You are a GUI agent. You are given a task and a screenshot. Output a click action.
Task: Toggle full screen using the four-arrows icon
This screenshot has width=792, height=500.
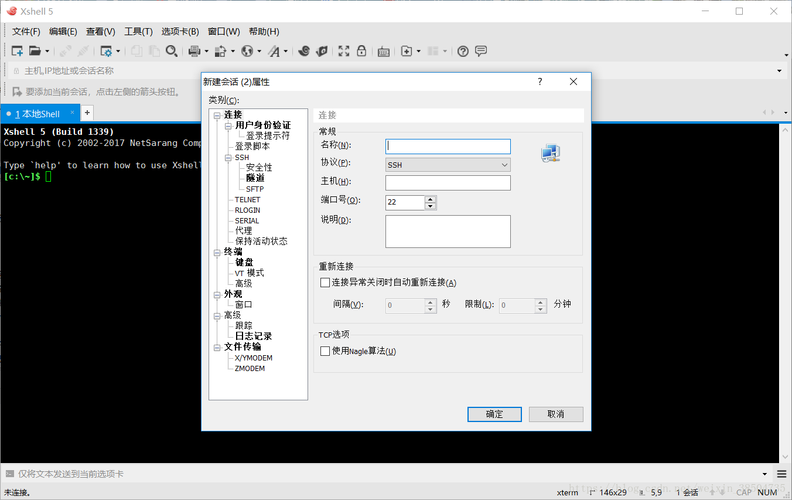[x=343, y=51]
